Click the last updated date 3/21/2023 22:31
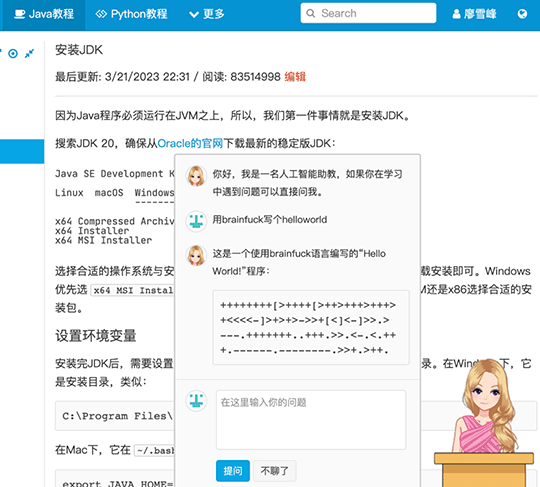Viewport: 540px width, 487px height. point(147,76)
